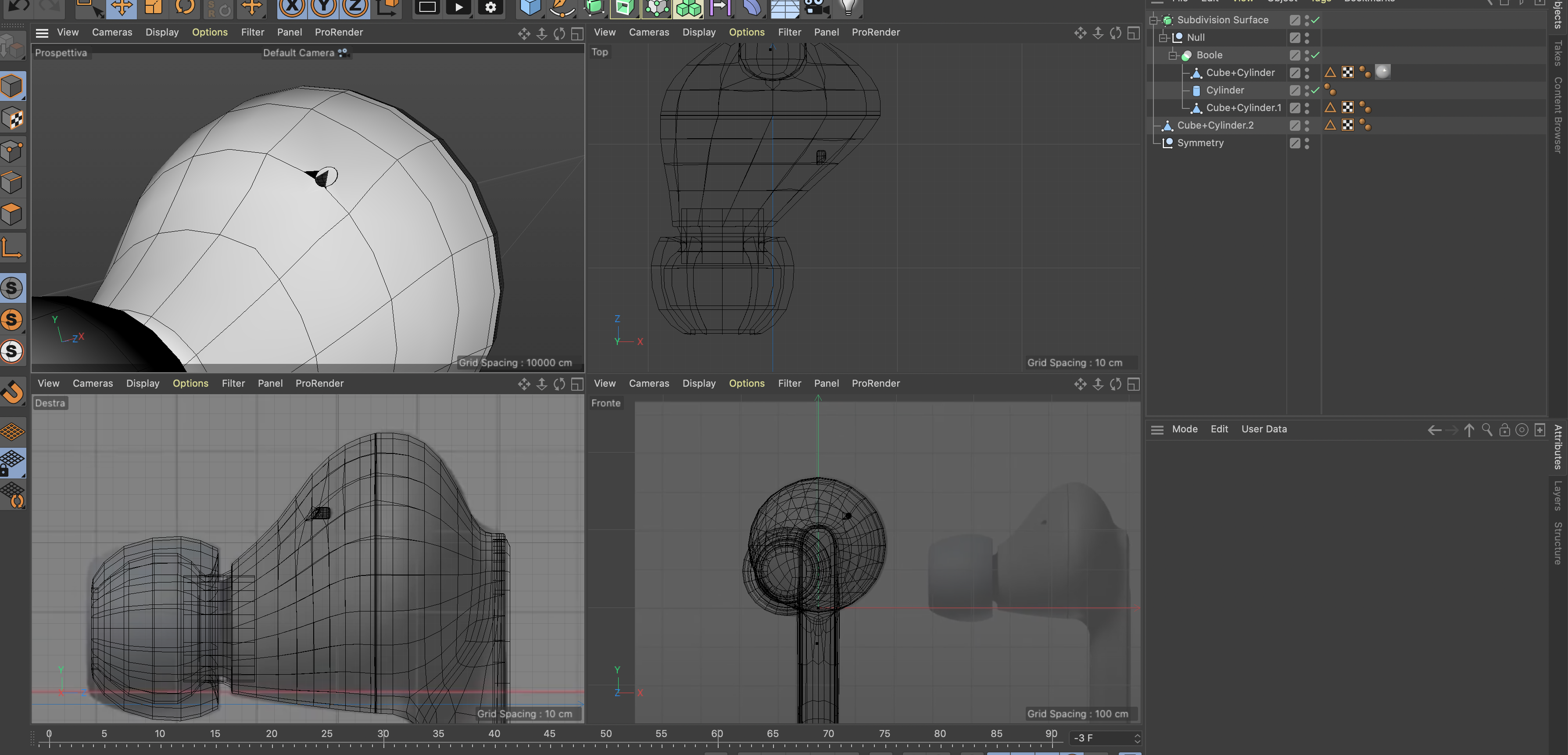Toggle the Subdivision Surface green enable checkmark
Screen dimensions: 1568x755
pyautogui.click(x=1315, y=20)
